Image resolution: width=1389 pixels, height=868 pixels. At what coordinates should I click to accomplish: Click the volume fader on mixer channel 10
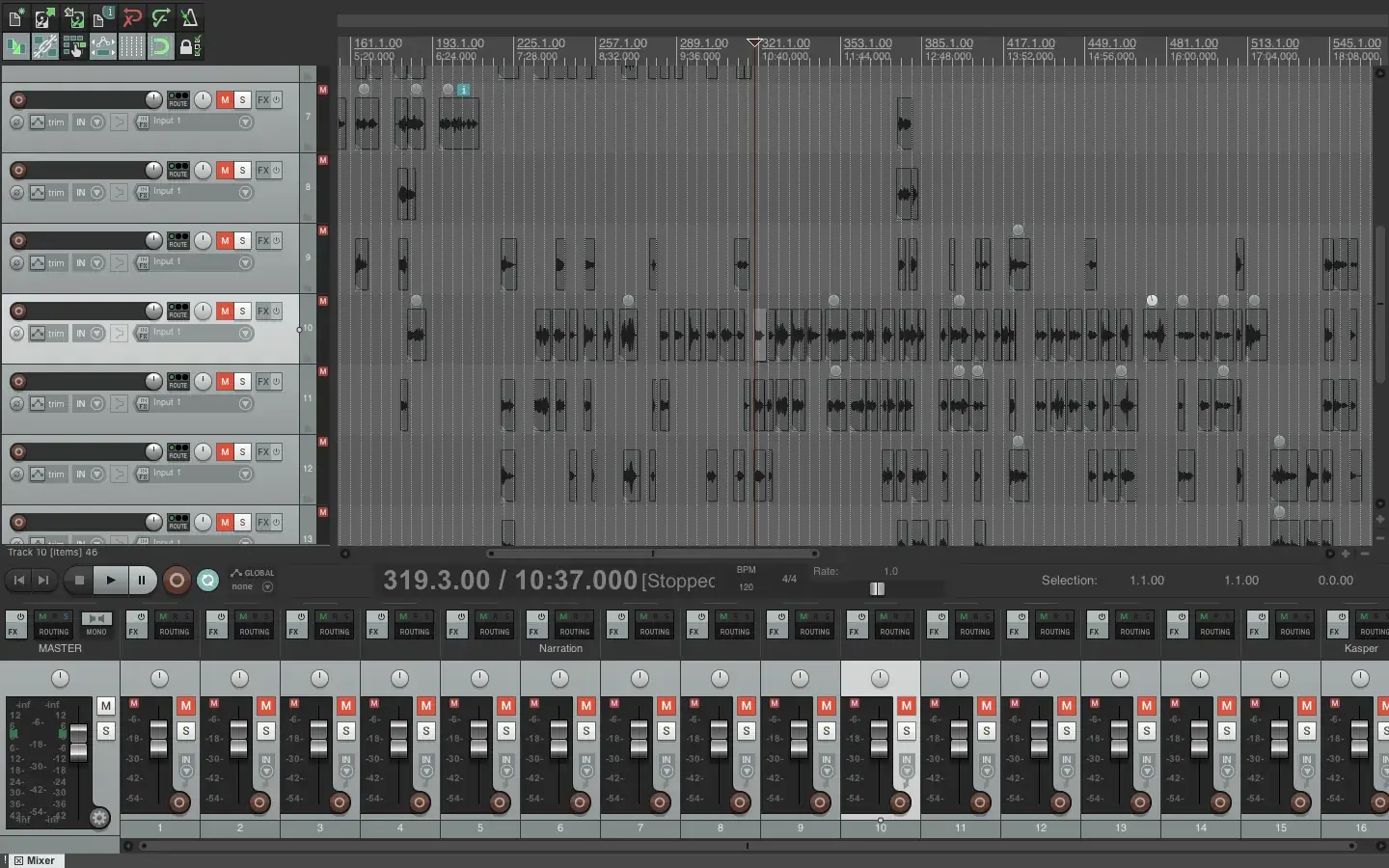pos(879,738)
